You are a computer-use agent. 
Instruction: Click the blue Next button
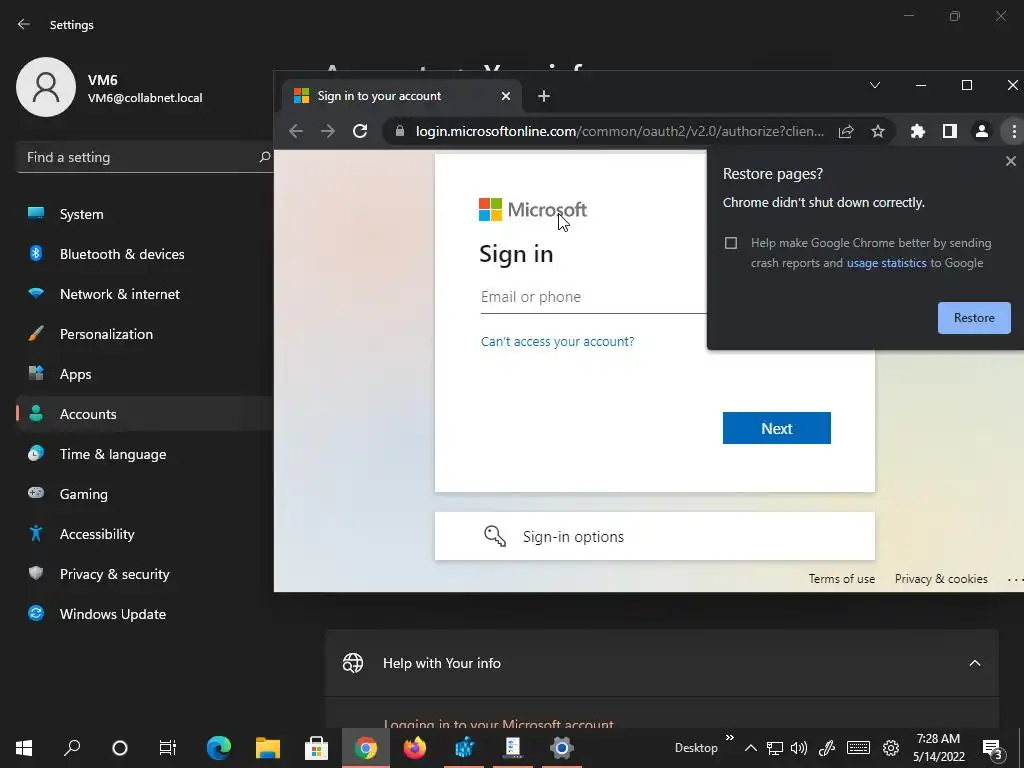click(776, 428)
